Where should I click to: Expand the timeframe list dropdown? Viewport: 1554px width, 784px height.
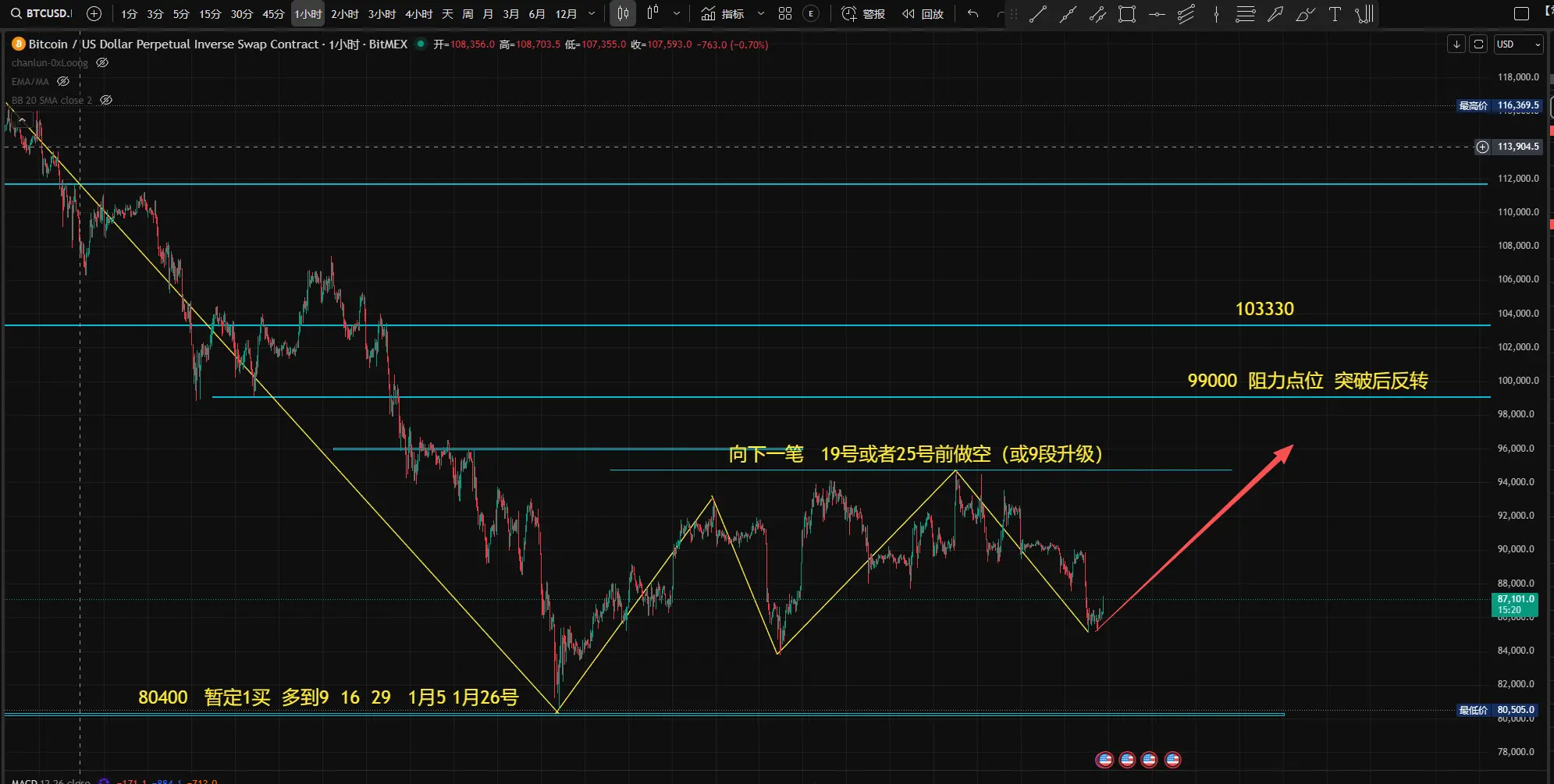592,14
